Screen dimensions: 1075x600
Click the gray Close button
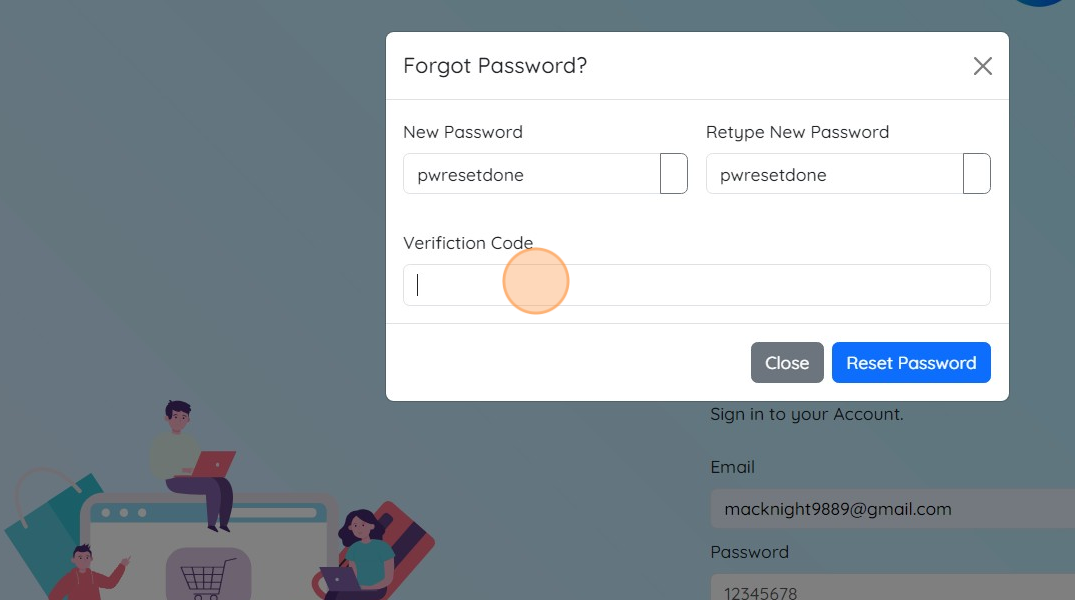(x=787, y=363)
